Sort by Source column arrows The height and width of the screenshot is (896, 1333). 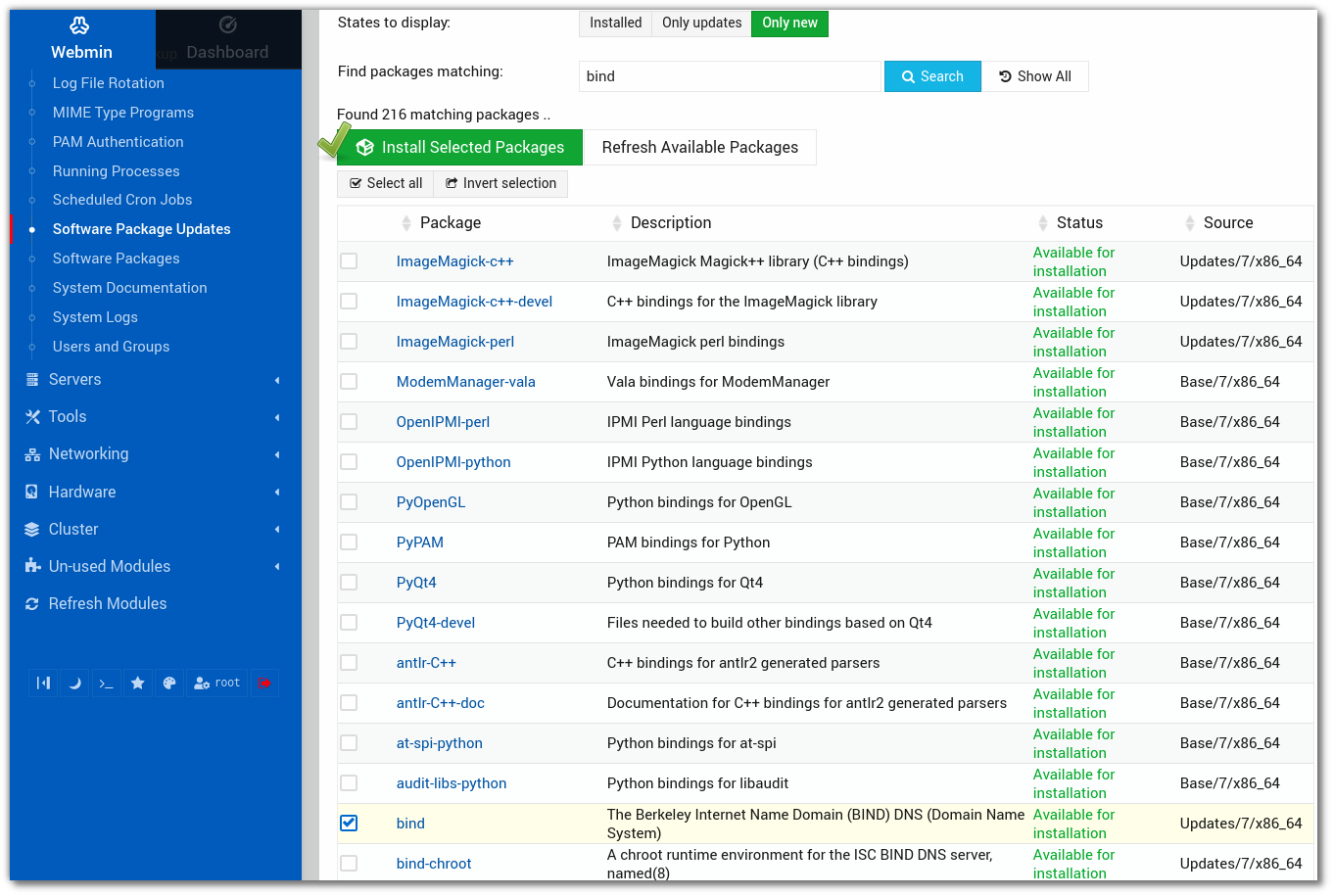pyautogui.click(x=1190, y=223)
